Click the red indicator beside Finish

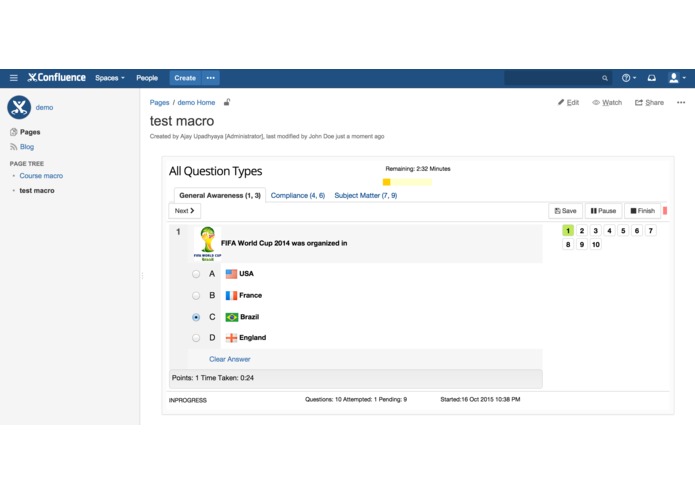[665, 211]
